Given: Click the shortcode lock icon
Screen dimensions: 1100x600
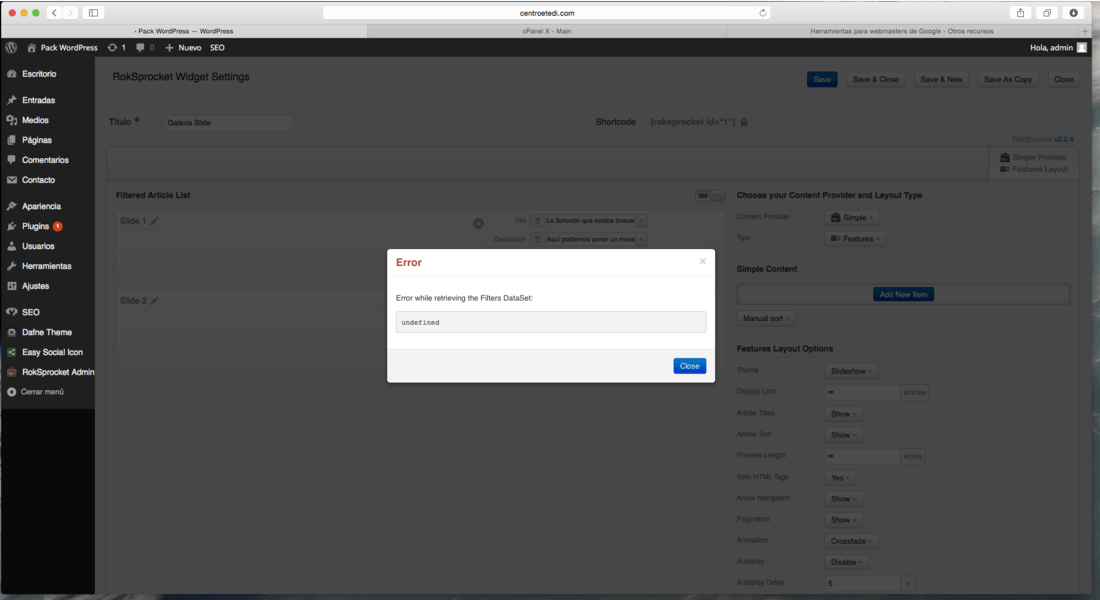Looking at the screenshot, I should click(744, 121).
